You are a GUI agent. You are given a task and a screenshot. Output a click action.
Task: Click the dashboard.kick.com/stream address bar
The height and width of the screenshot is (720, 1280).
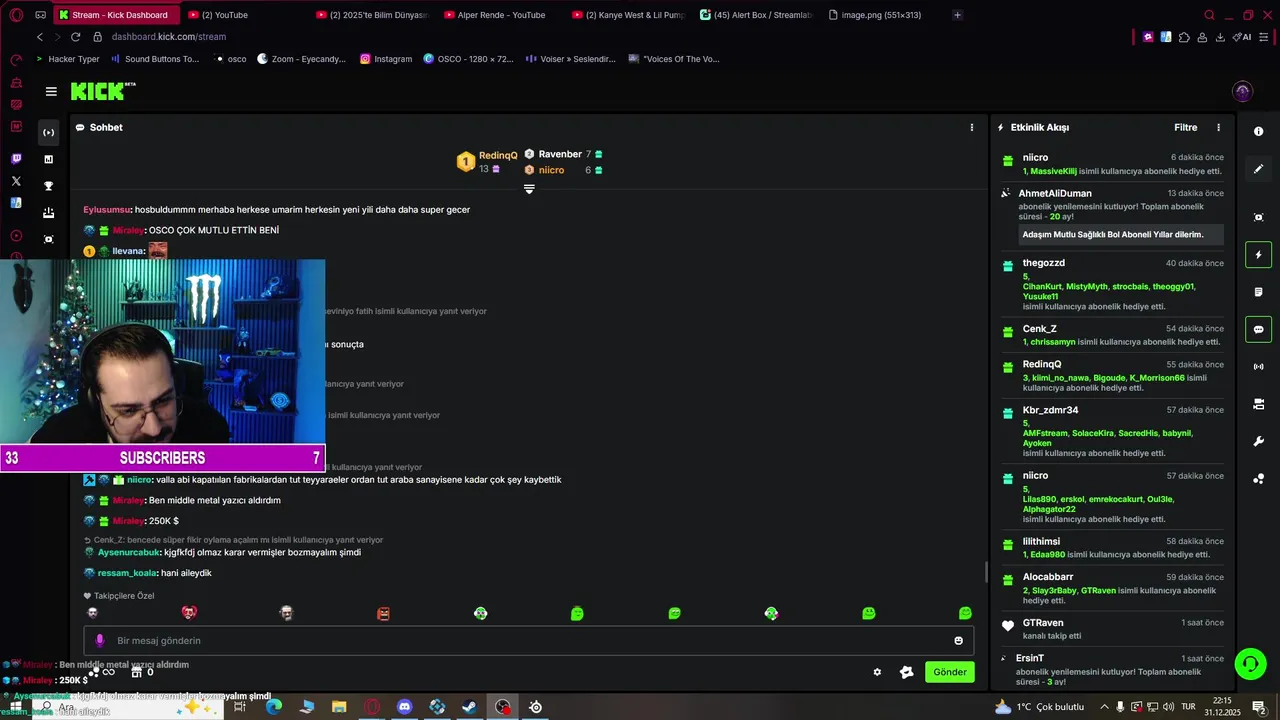click(x=169, y=37)
